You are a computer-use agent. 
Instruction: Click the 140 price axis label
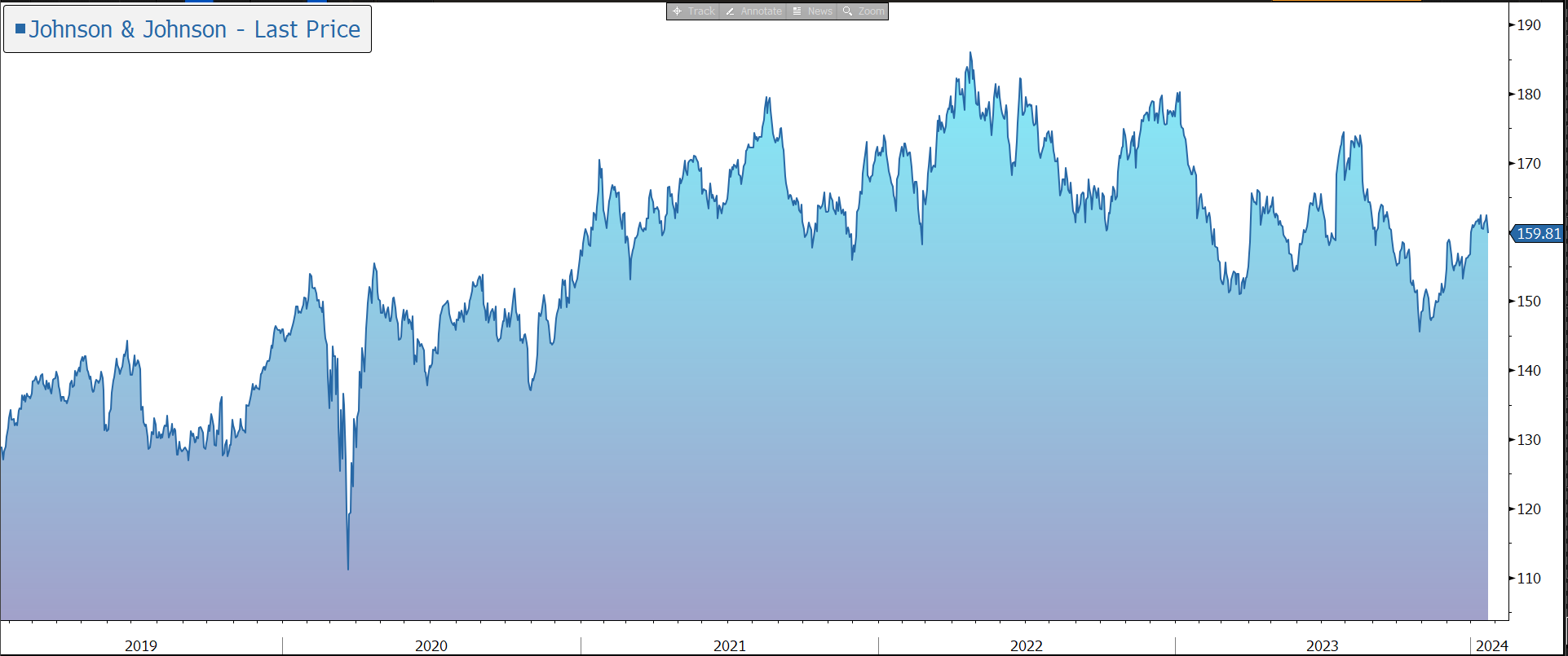pyautogui.click(x=1529, y=371)
